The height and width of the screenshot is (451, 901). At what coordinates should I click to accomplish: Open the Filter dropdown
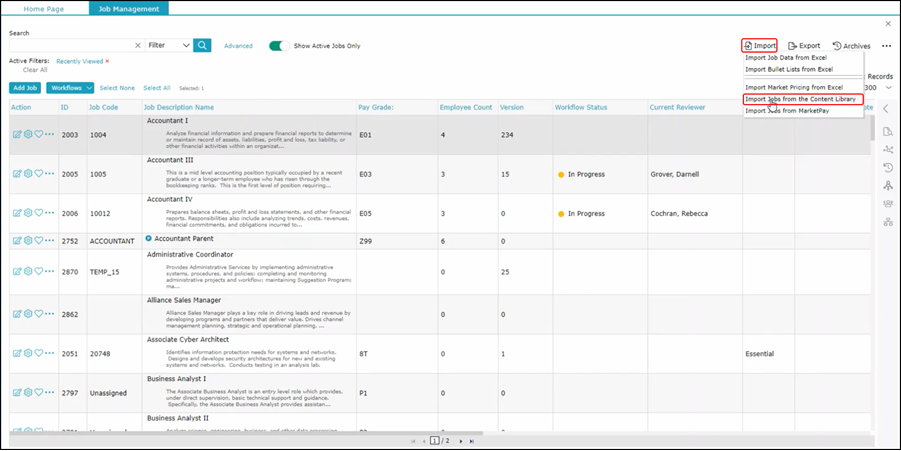168,45
